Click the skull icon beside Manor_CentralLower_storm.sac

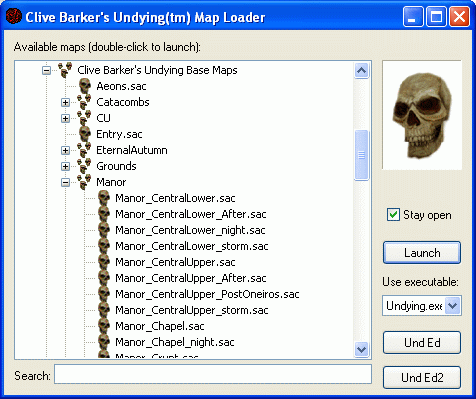[104, 246]
